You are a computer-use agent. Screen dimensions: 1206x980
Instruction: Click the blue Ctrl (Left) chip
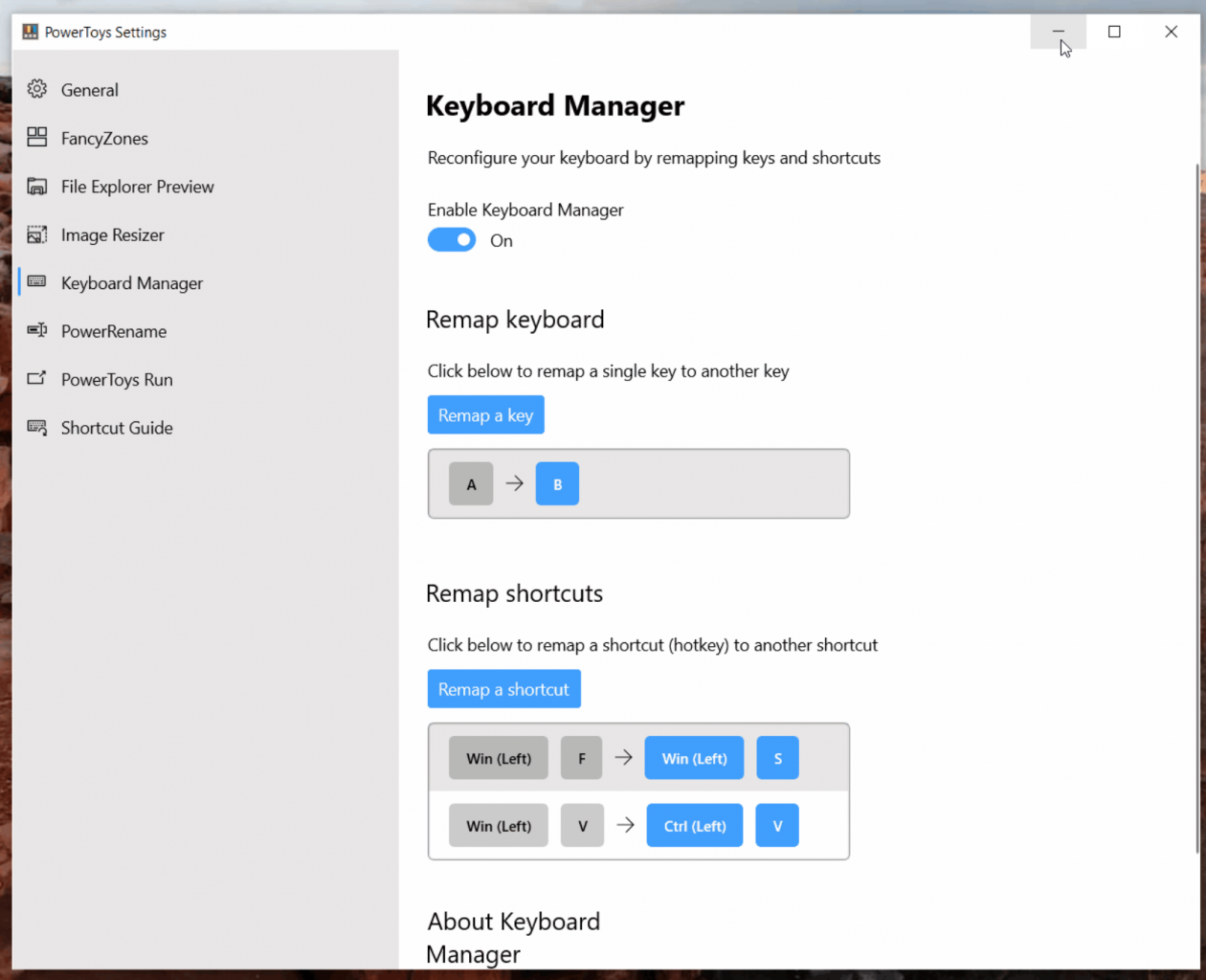pyautogui.click(x=695, y=826)
